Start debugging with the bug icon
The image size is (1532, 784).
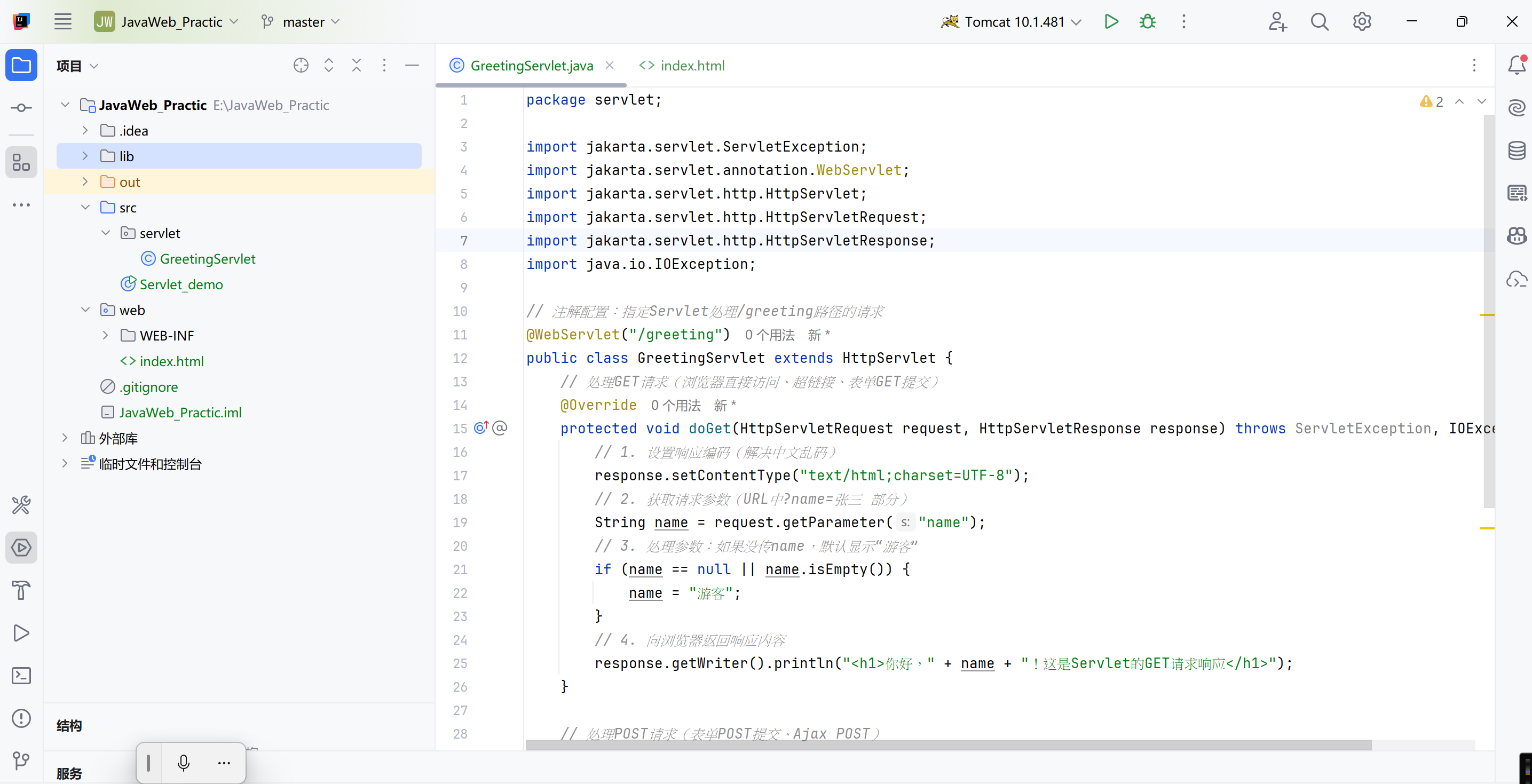tap(1147, 22)
